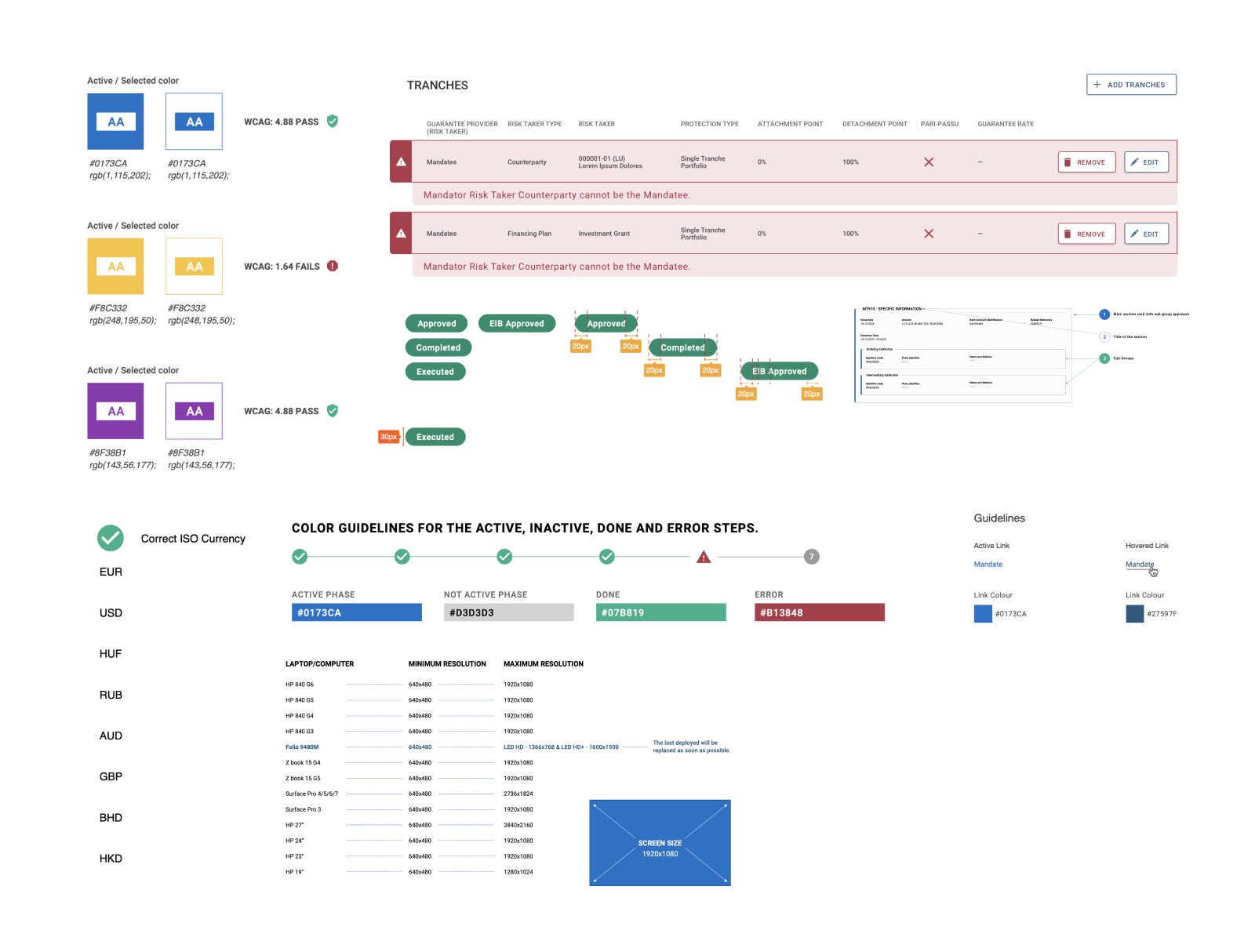1255x952 pixels.
Task: Click the MT910 specific information wireframe thumbnail
Action: click(x=963, y=354)
